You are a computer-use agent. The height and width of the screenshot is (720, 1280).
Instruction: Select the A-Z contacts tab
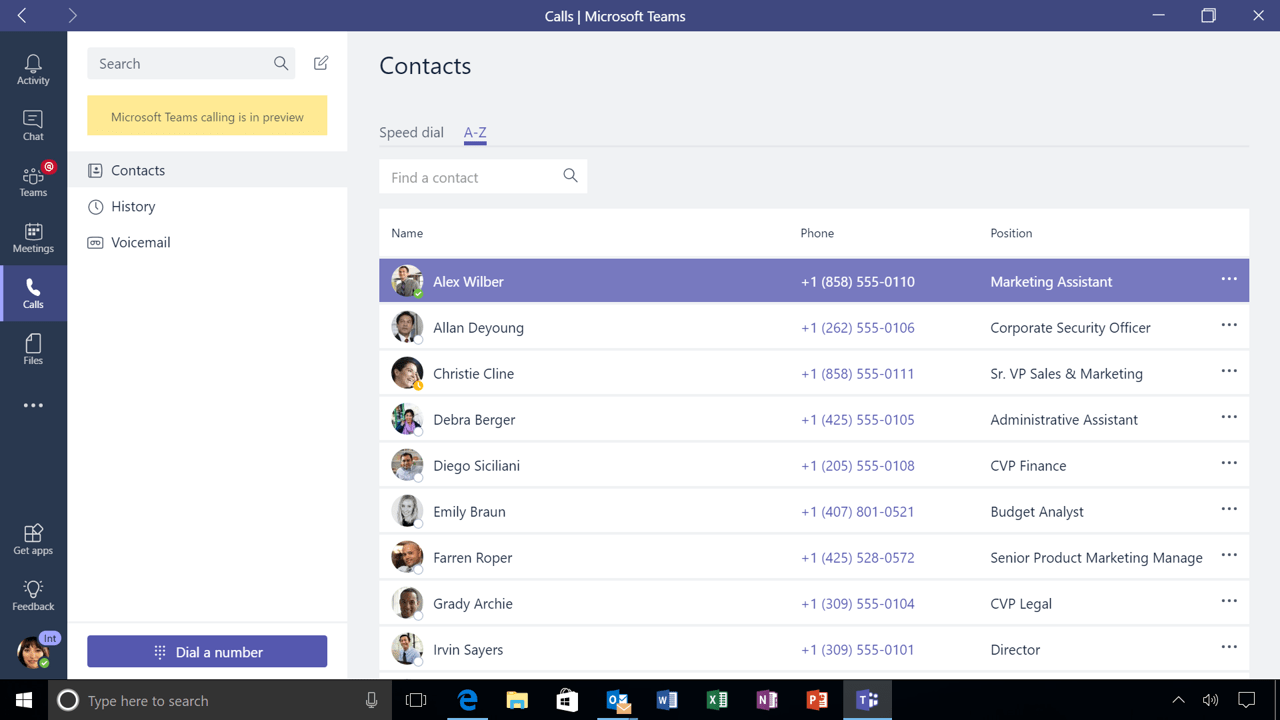click(x=474, y=132)
